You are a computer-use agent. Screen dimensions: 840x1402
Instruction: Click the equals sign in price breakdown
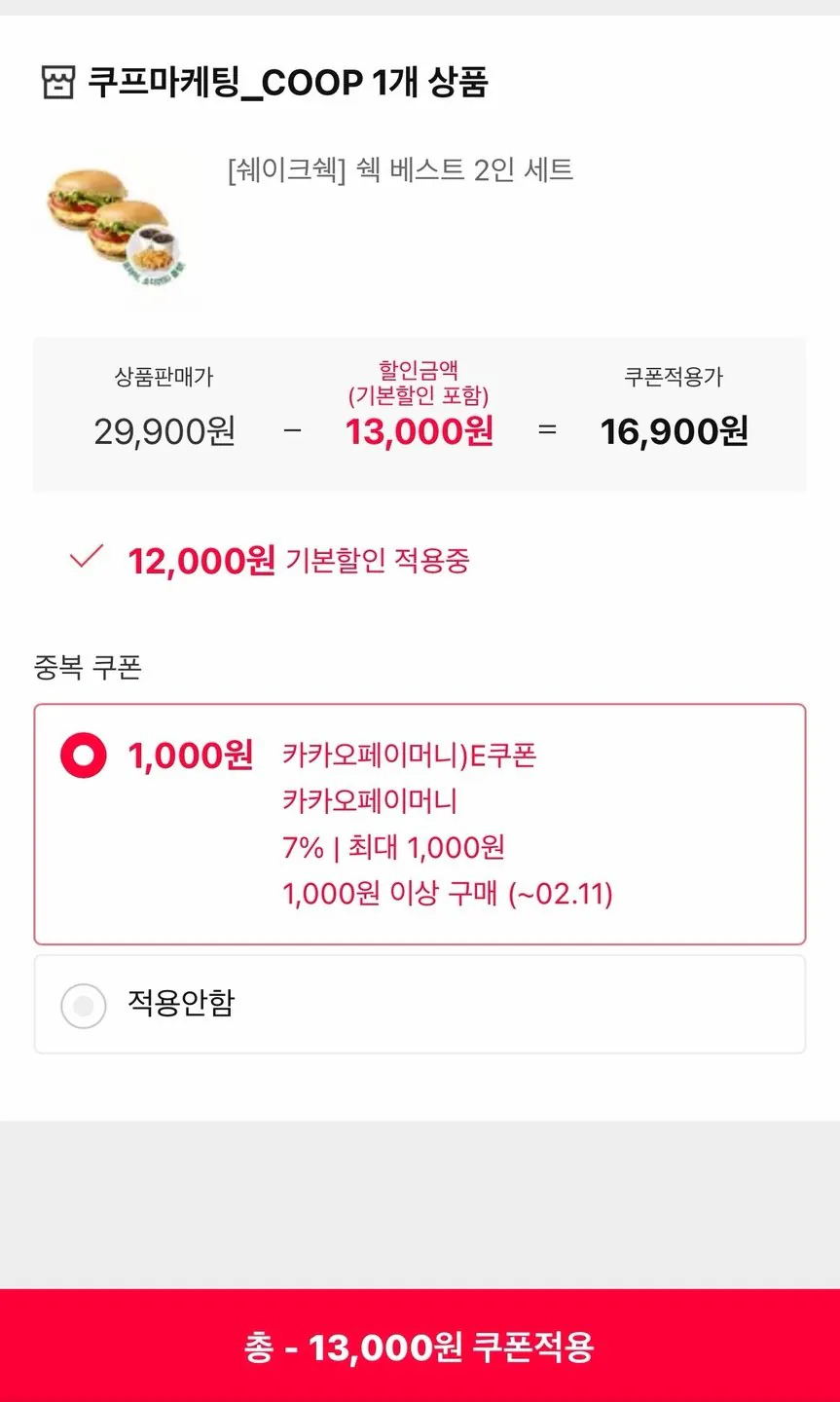[547, 430]
